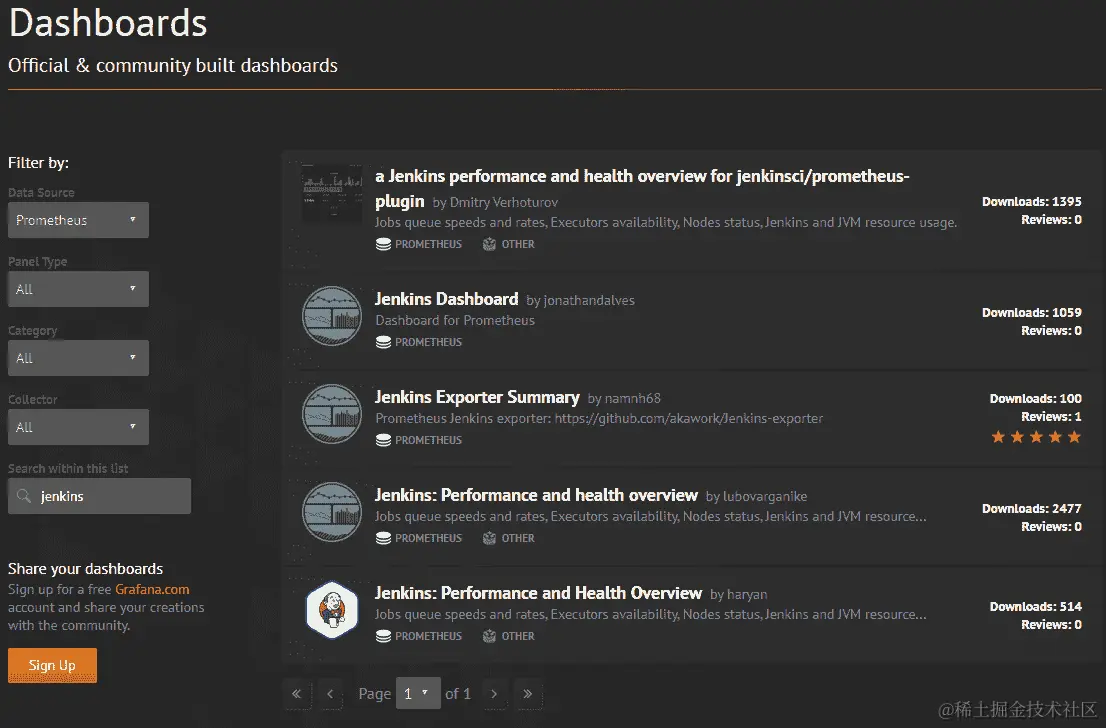Click Prometheus icon on lubovarganike's dashboard

coord(383,538)
